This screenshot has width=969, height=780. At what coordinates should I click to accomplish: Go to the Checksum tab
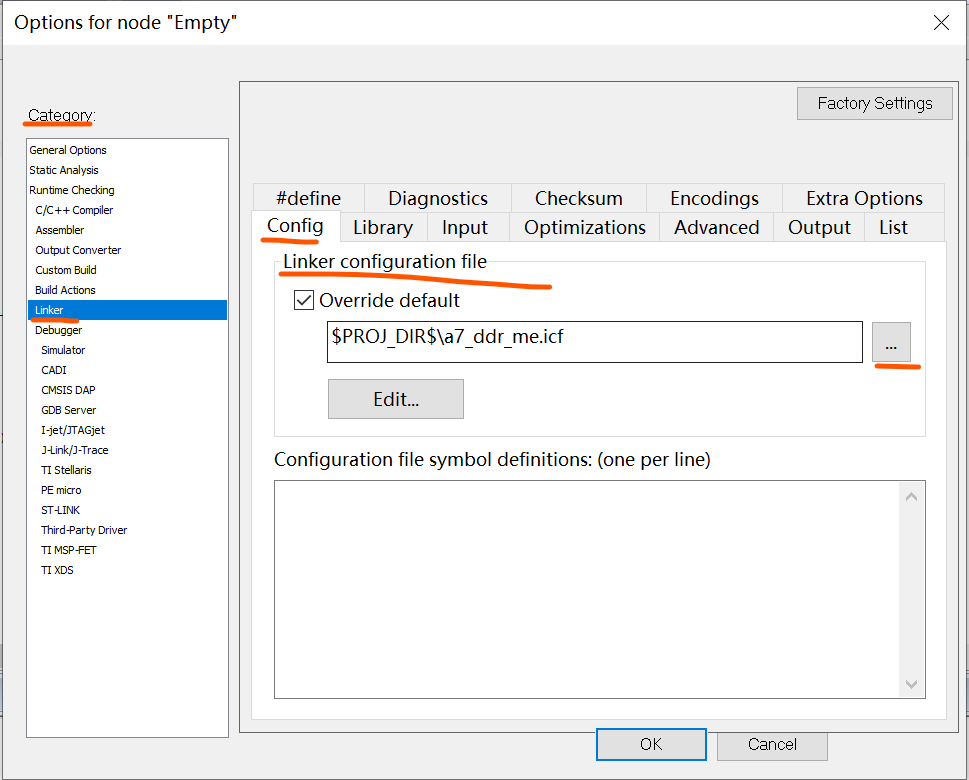point(578,198)
